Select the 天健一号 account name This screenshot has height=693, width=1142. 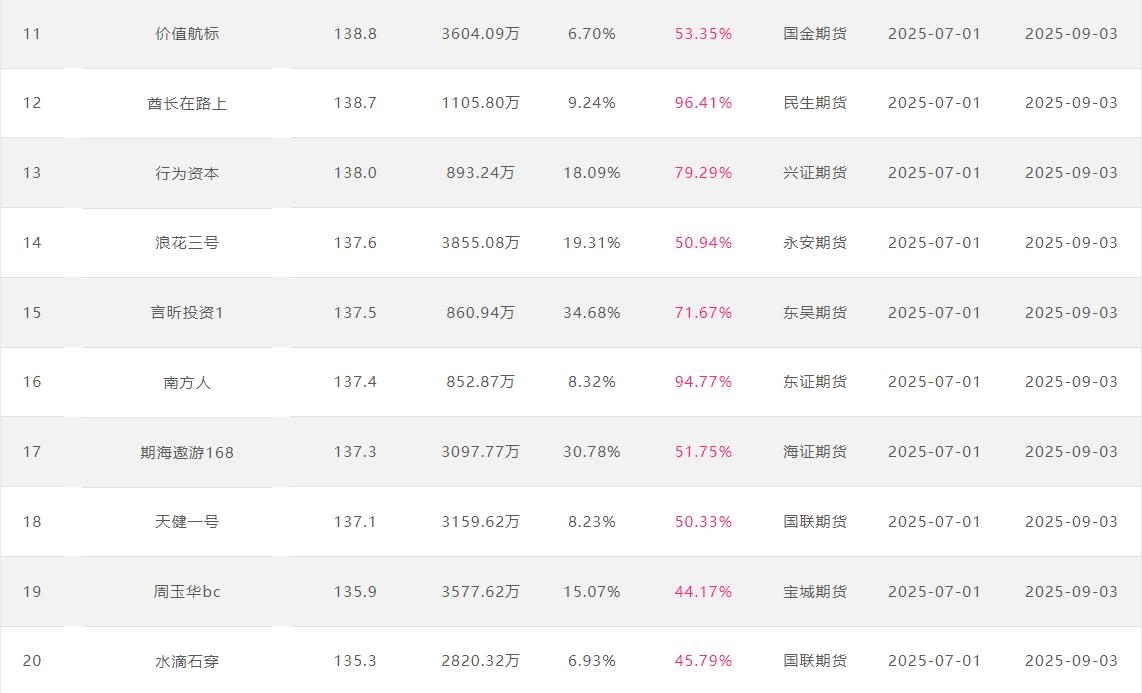click(186, 521)
